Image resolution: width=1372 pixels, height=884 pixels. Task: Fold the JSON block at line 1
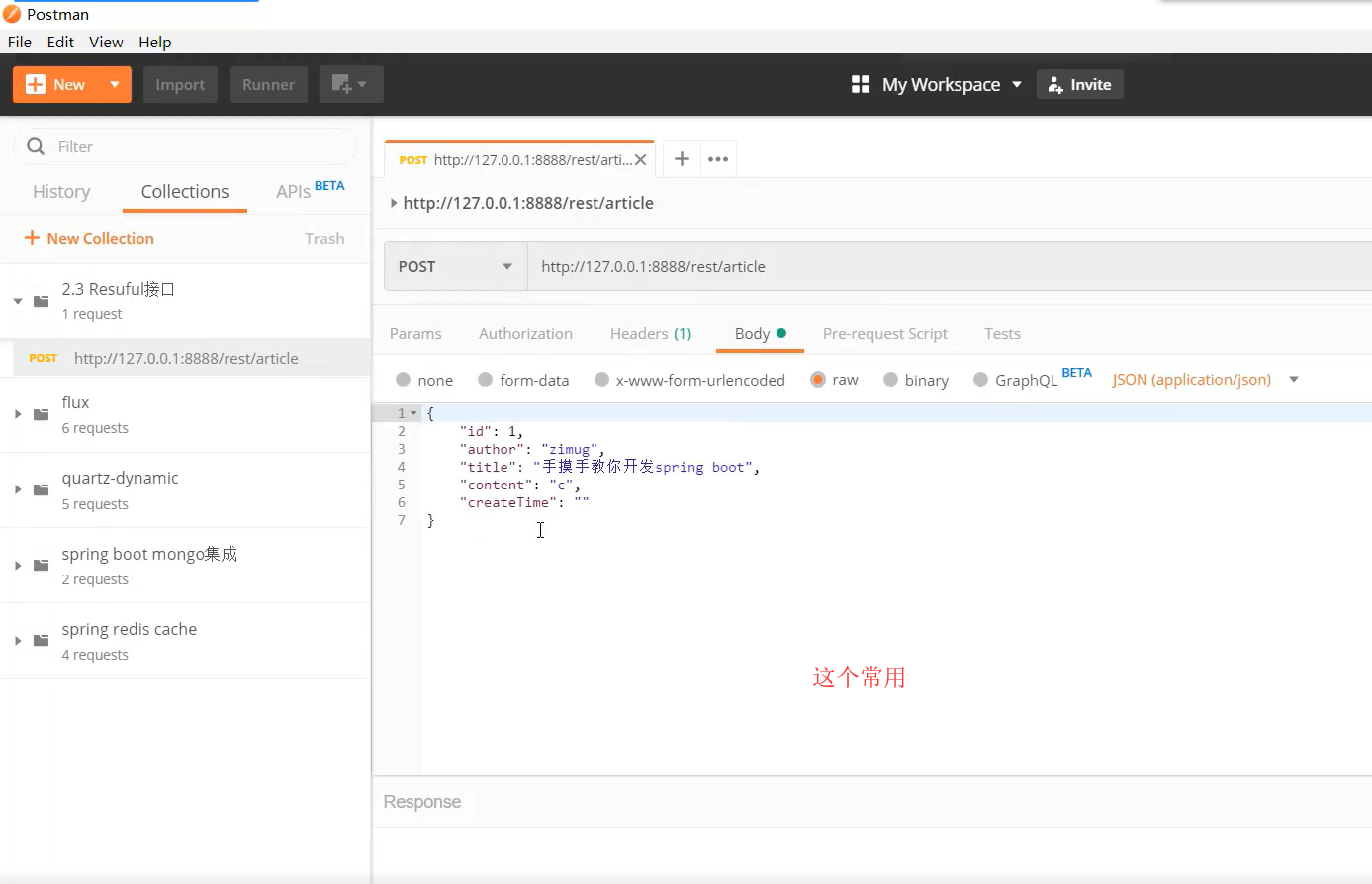point(413,413)
